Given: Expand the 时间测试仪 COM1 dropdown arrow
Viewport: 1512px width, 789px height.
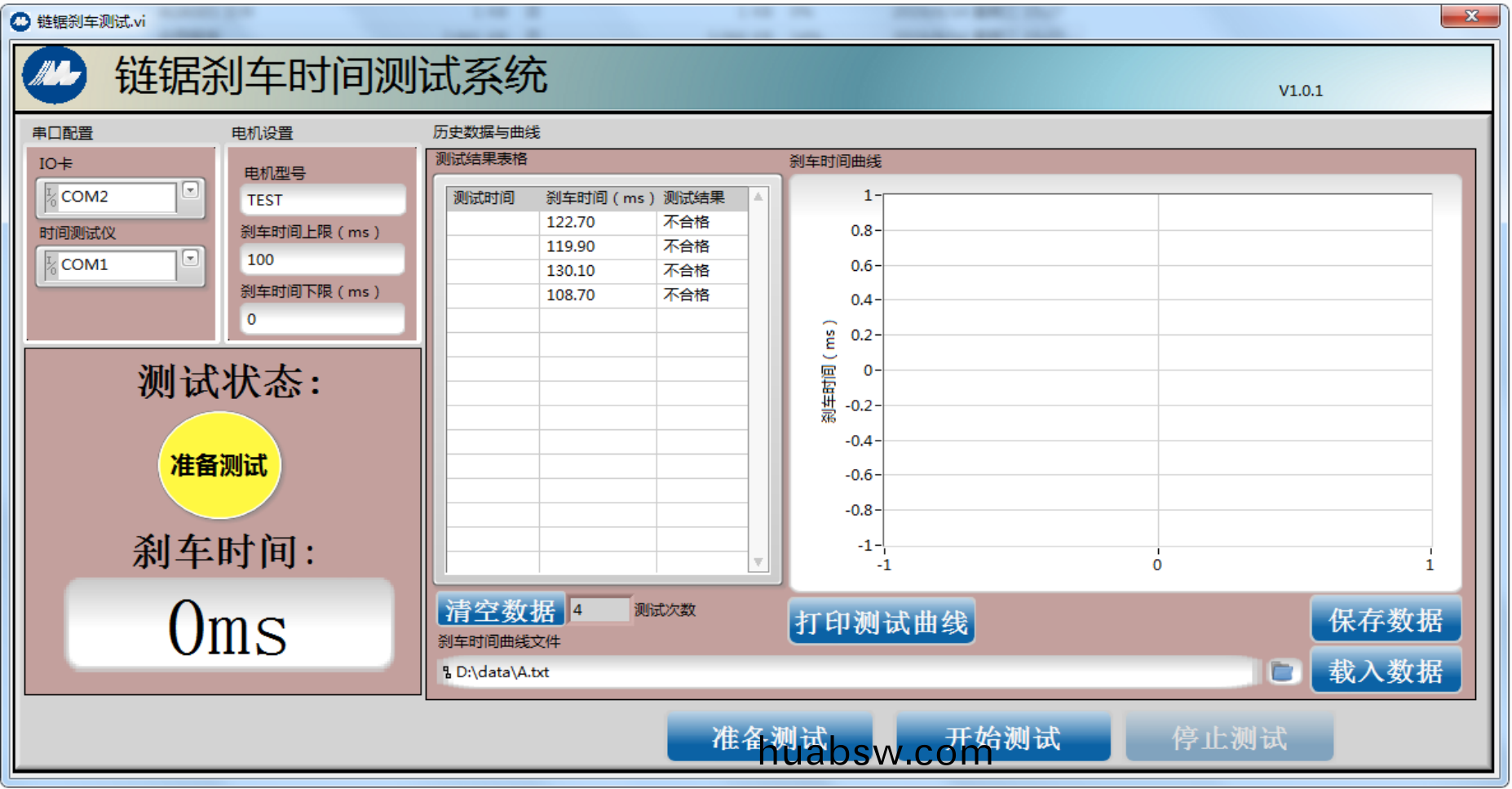Looking at the screenshot, I should (x=190, y=258).
